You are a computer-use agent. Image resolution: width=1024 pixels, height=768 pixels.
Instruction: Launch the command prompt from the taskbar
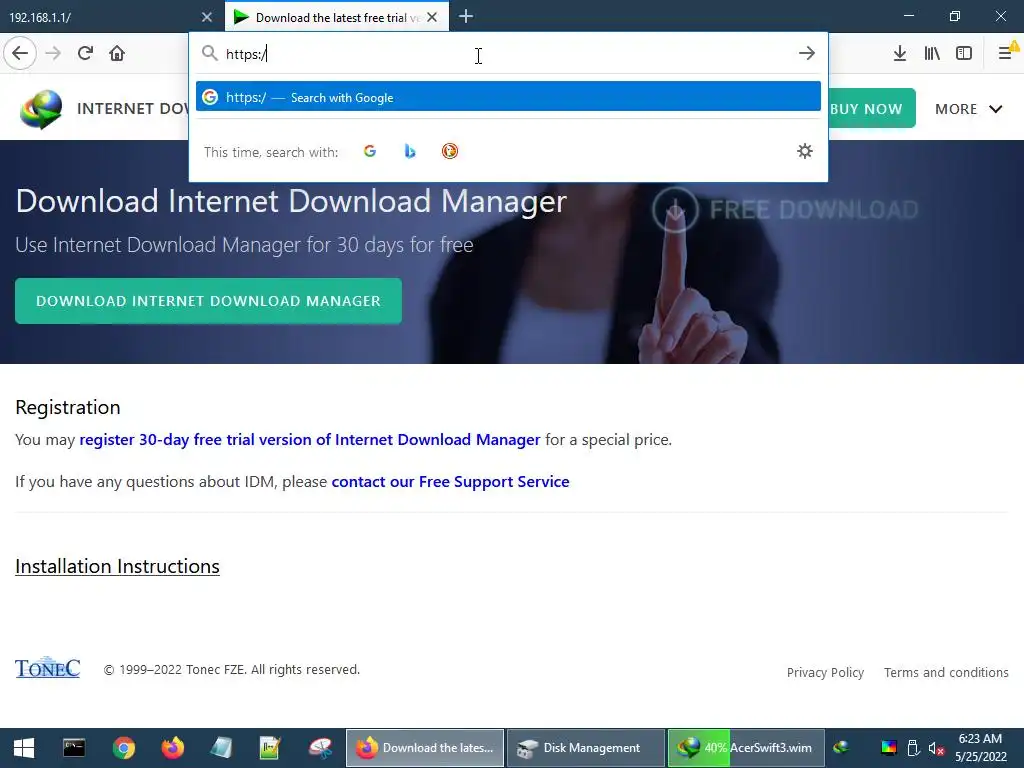point(74,748)
